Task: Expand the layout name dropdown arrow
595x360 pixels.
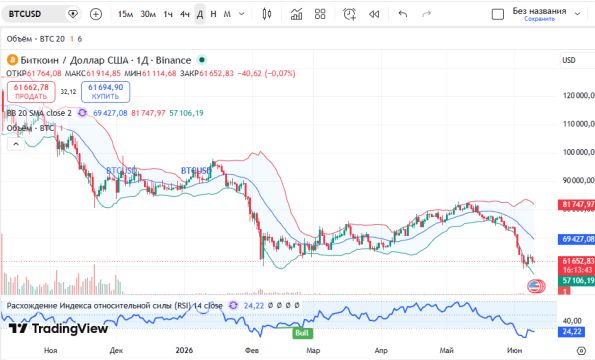Action: point(578,14)
